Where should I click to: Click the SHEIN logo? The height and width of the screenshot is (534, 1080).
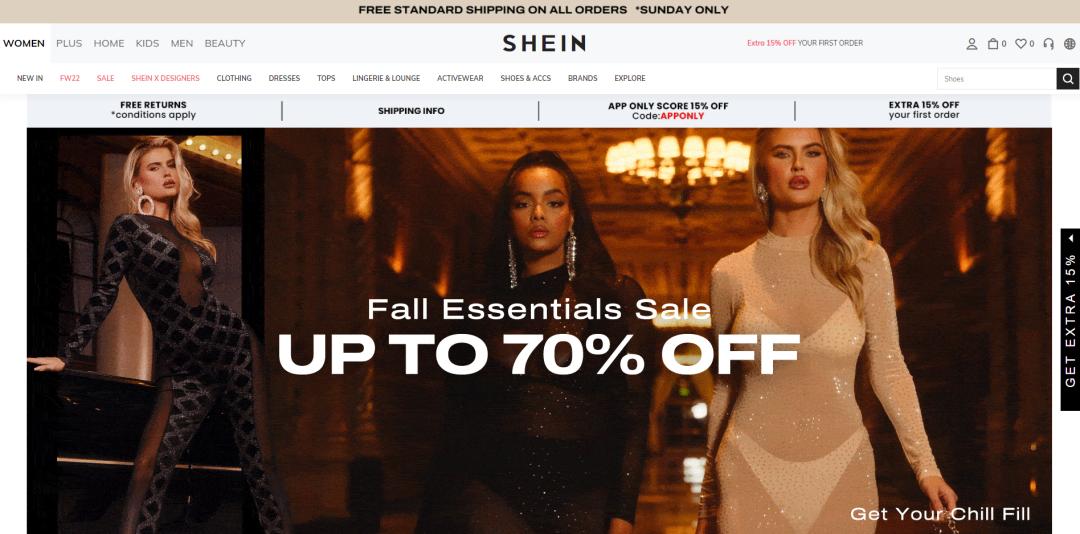point(544,43)
